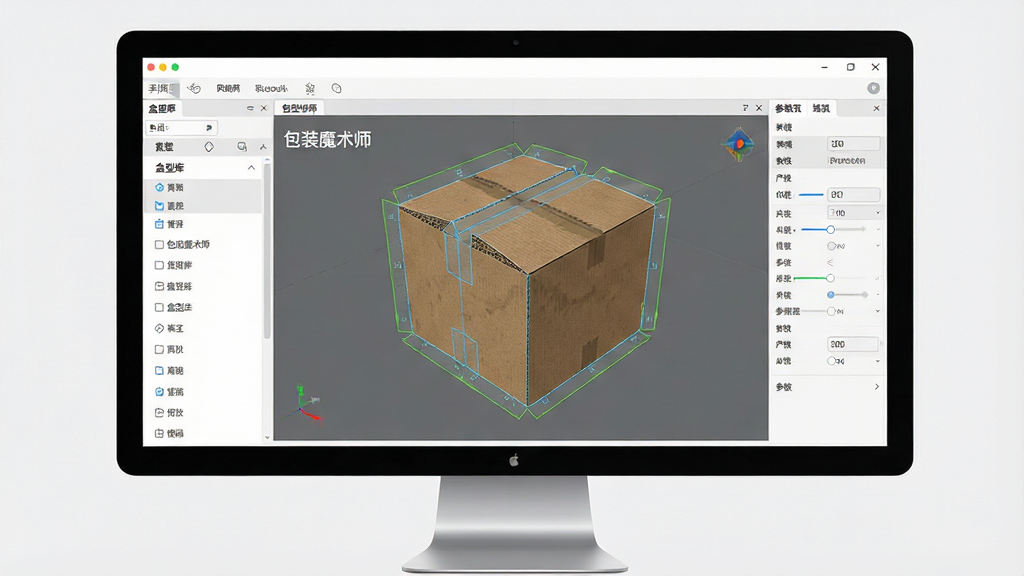Click the up chevron ending the left filter row
This screenshot has height=576, width=1024.
coord(263,147)
